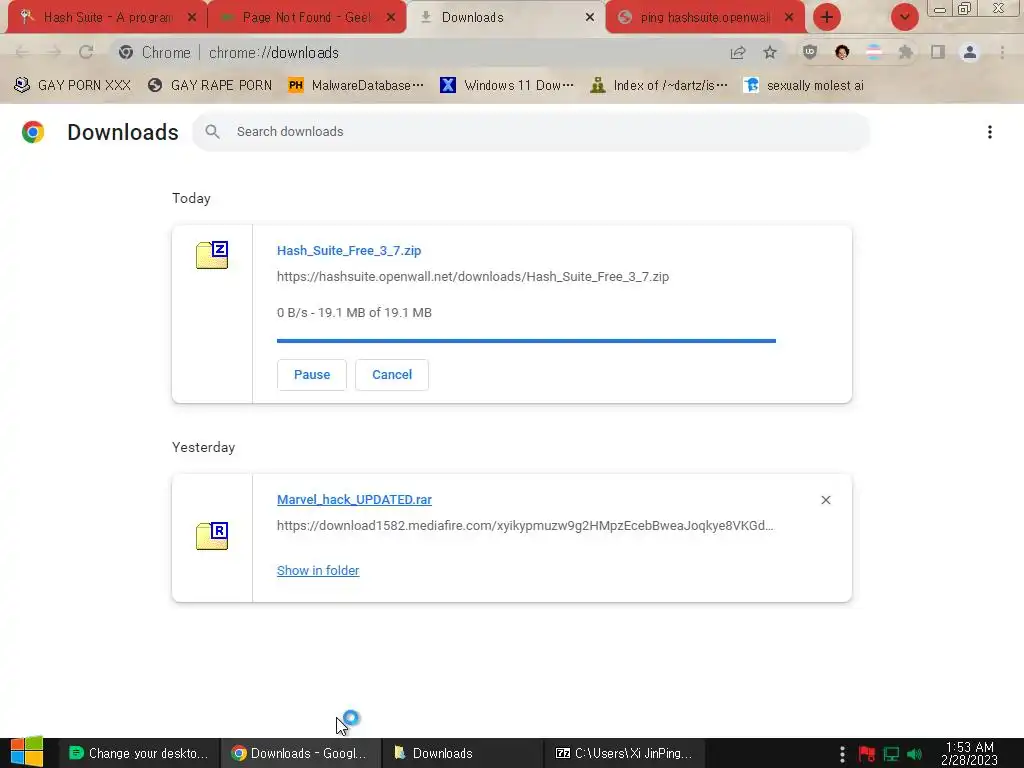Expand hidden tray icons three dots
The height and width of the screenshot is (768, 1024).
842,754
